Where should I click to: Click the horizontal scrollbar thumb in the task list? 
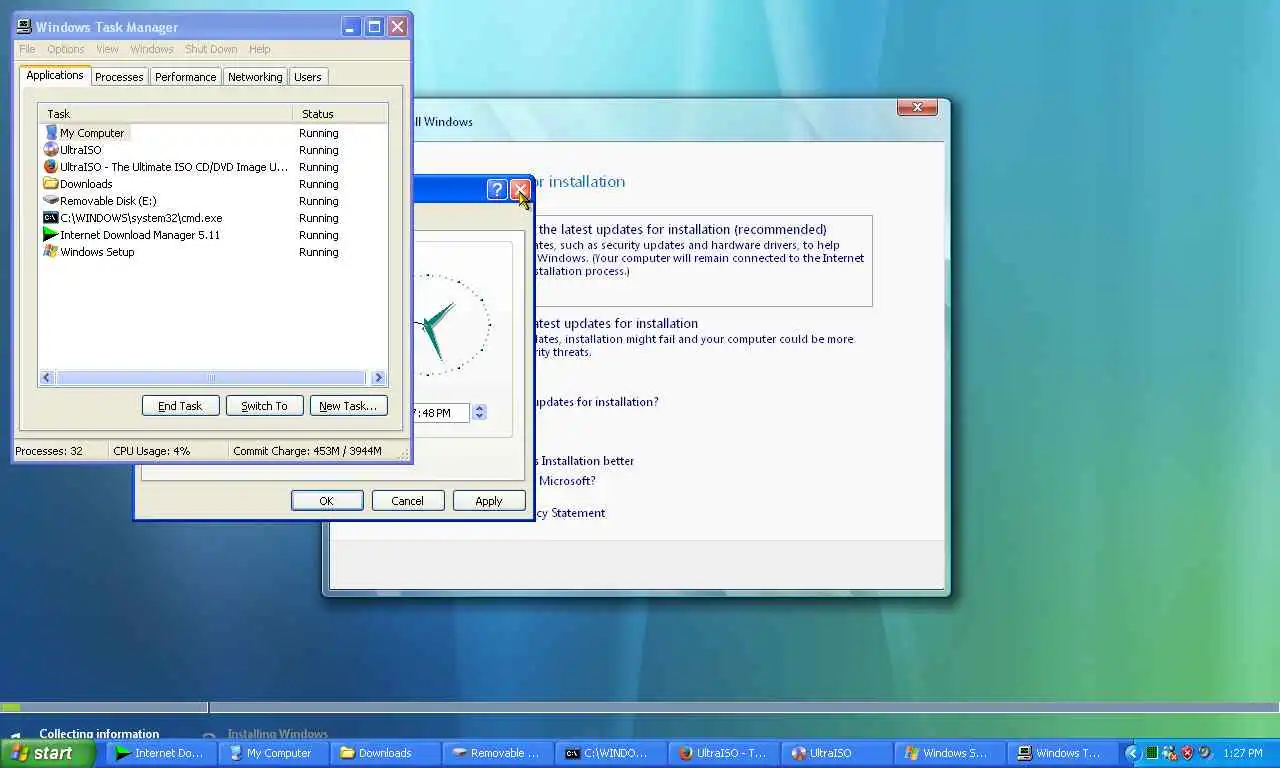coord(211,378)
